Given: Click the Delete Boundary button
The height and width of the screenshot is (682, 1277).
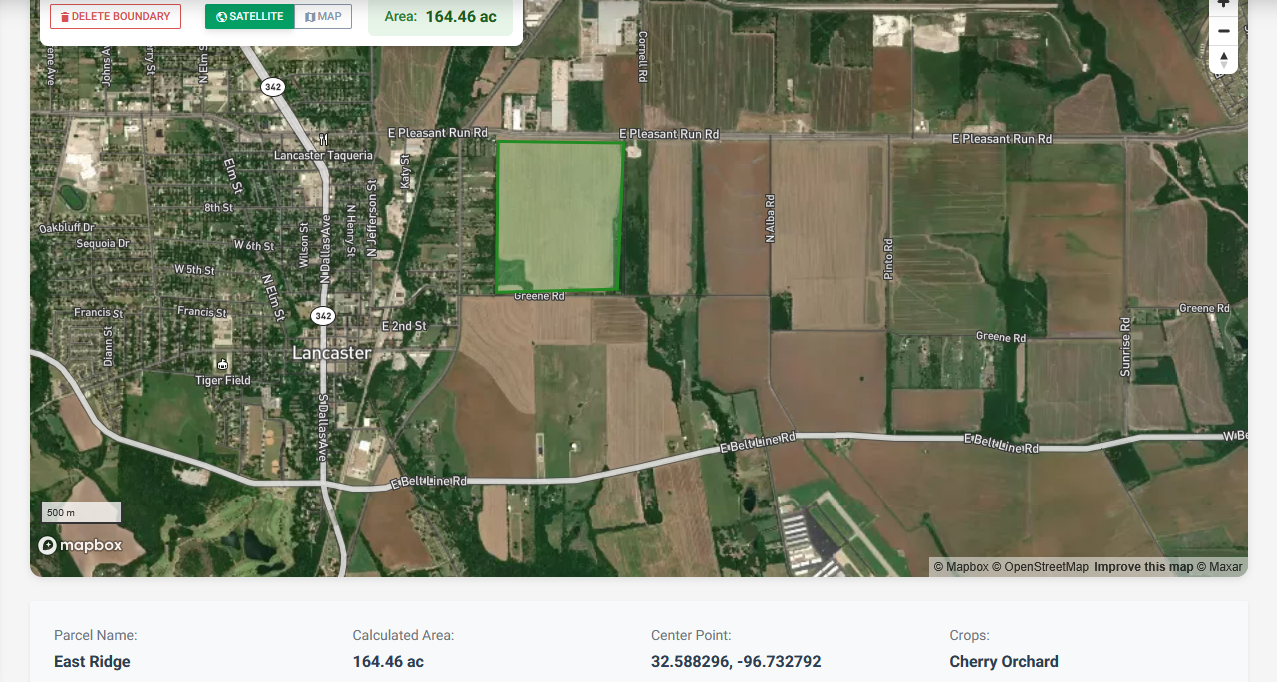Looking at the screenshot, I should pyautogui.click(x=116, y=17).
